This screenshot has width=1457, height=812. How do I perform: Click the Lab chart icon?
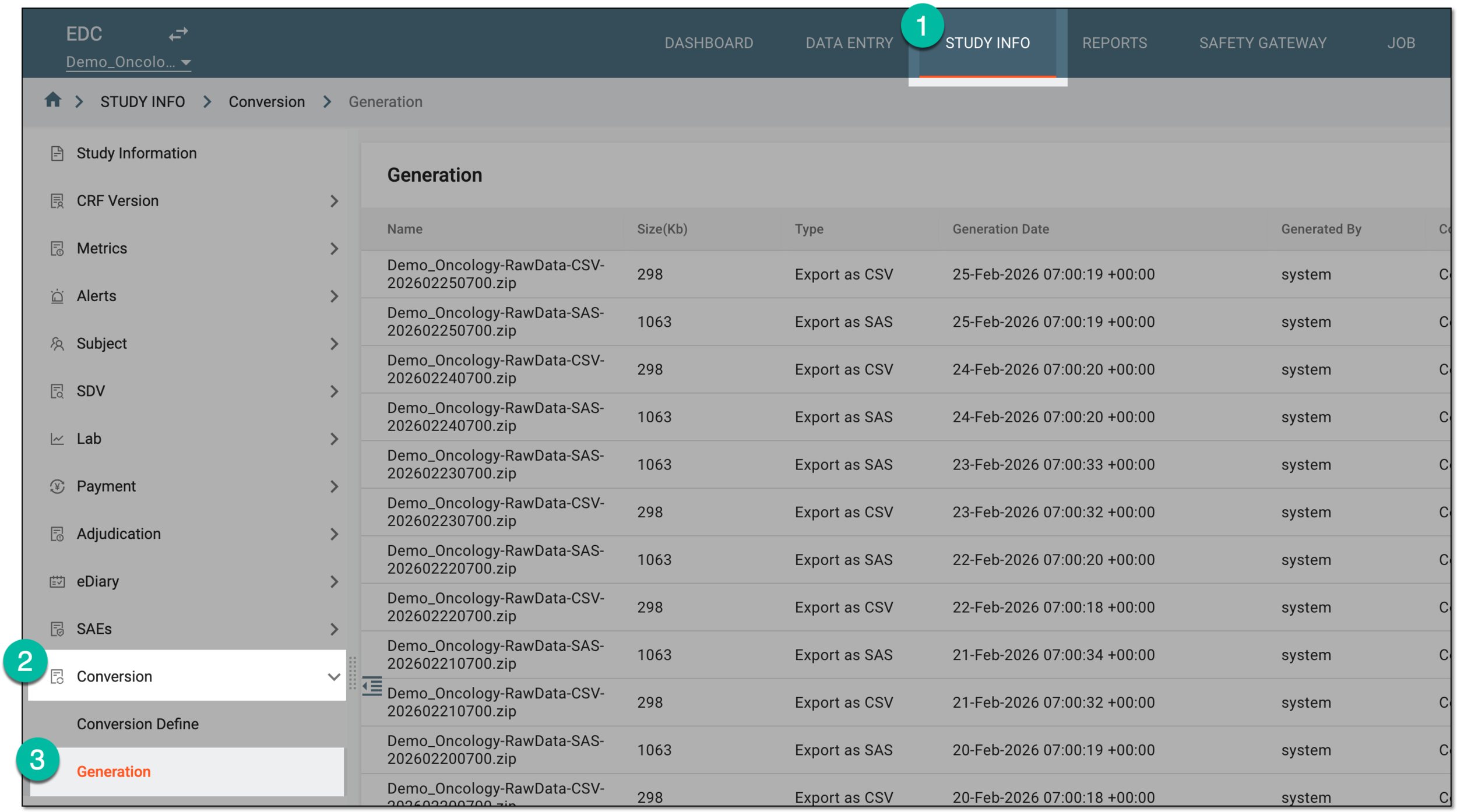(x=57, y=439)
